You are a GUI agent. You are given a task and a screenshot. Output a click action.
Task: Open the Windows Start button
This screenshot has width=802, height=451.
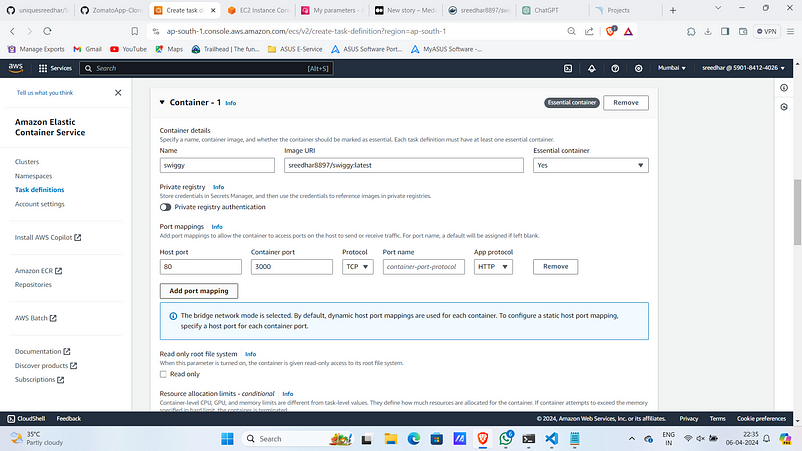pos(227,439)
